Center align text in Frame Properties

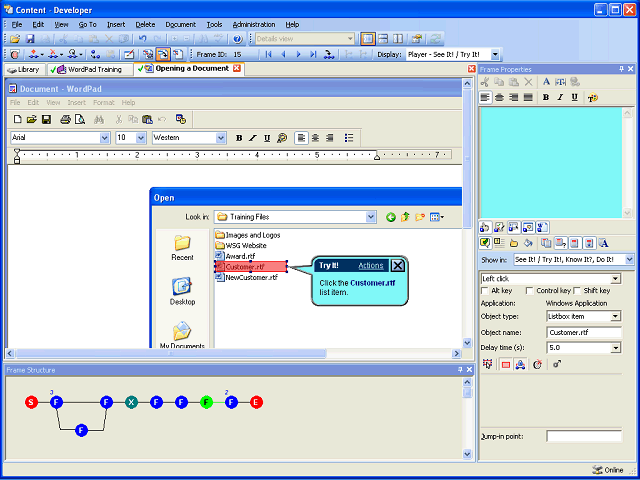499,98
